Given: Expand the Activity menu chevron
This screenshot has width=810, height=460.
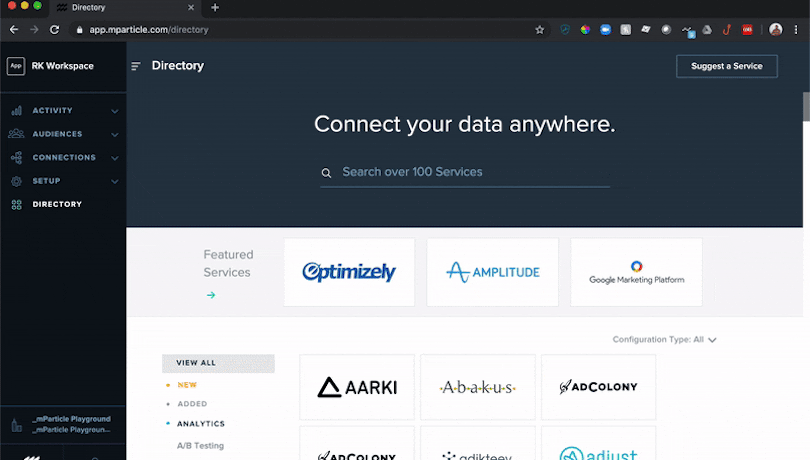Looking at the screenshot, I should click(115, 111).
